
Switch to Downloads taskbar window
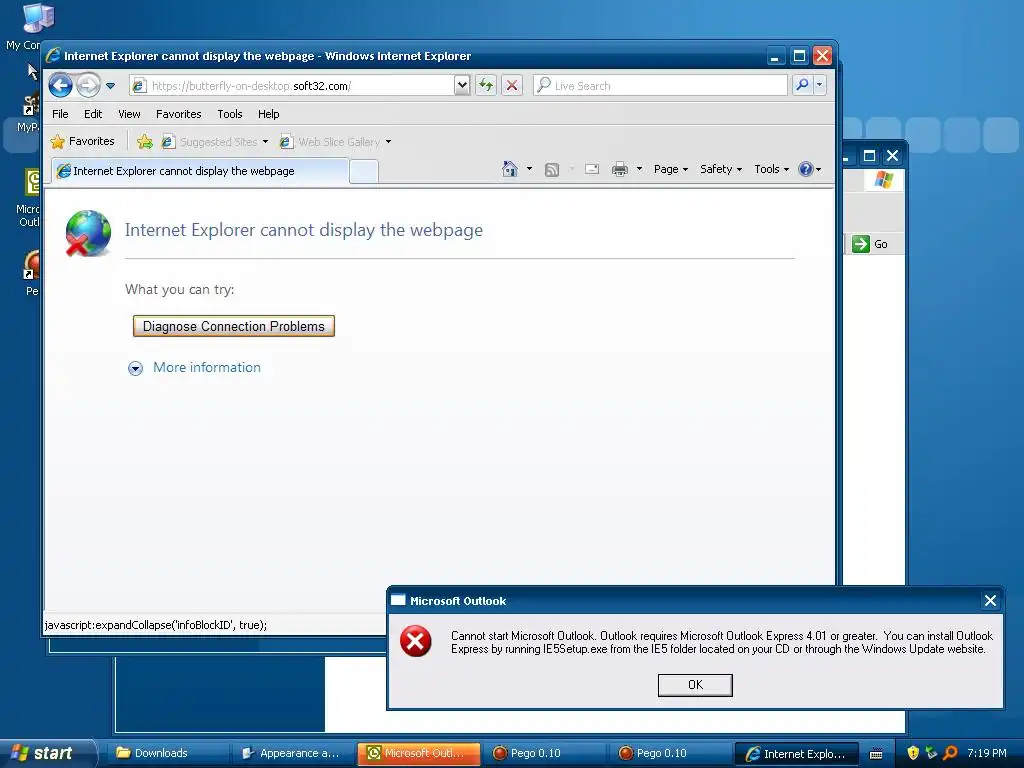pos(168,754)
